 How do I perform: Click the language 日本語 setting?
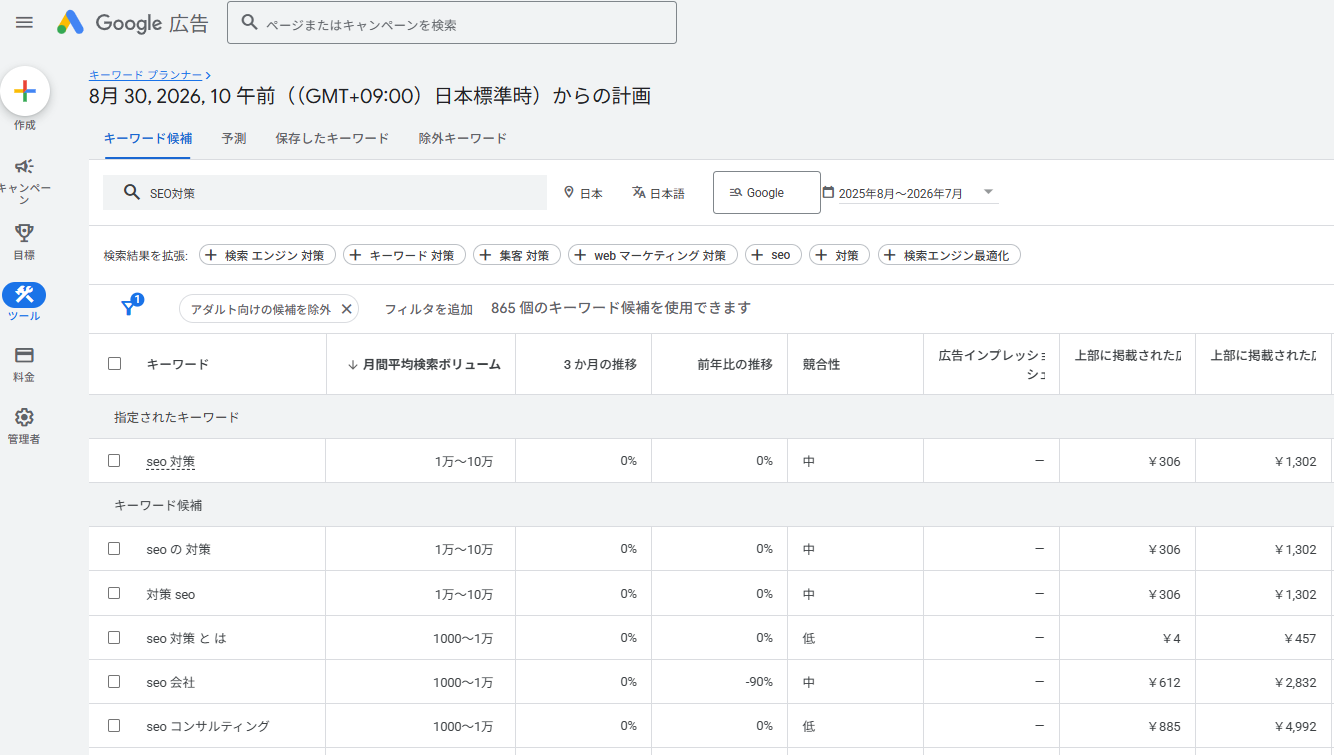[x=658, y=193]
